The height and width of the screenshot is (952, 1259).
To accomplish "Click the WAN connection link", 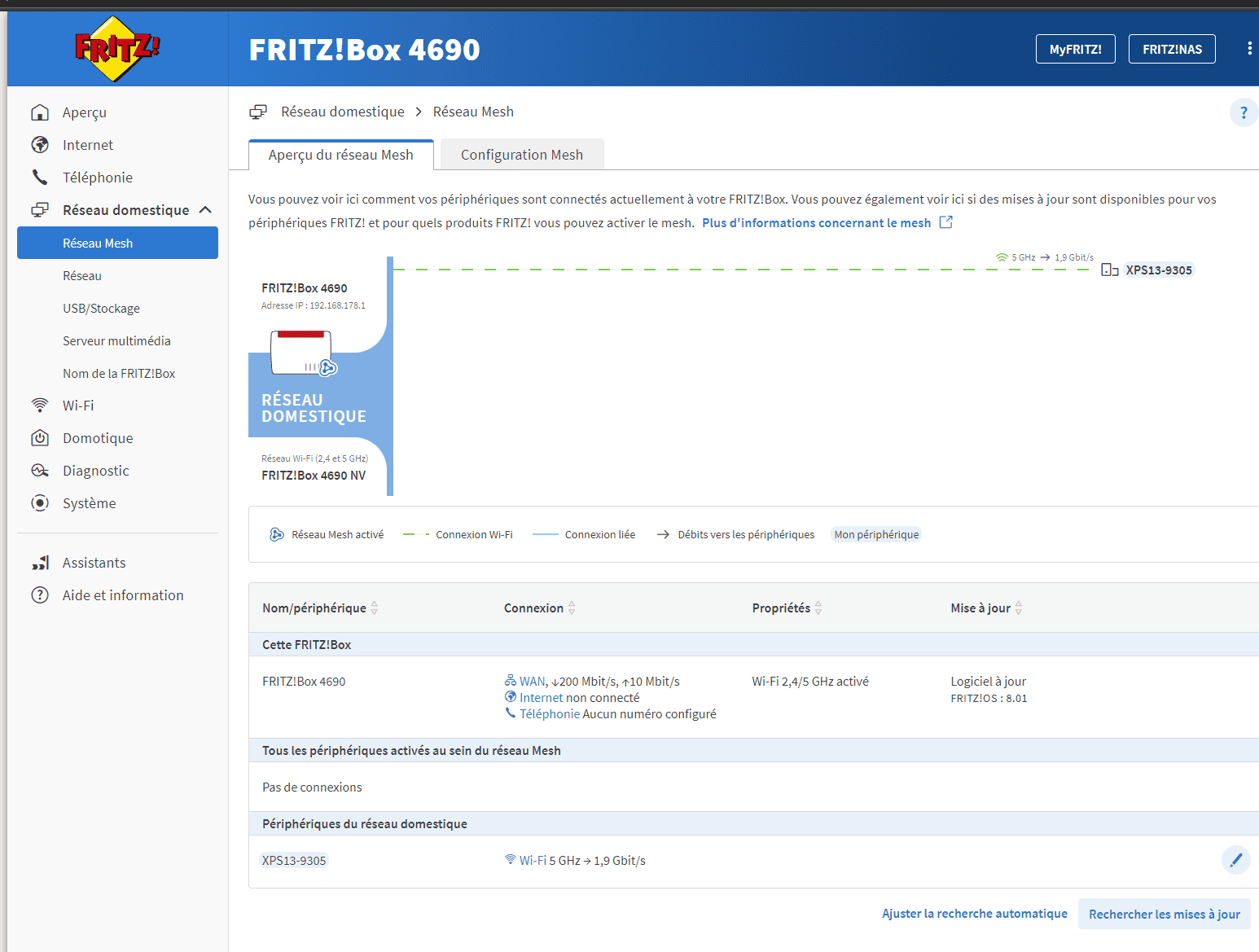I will pos(532,682).
